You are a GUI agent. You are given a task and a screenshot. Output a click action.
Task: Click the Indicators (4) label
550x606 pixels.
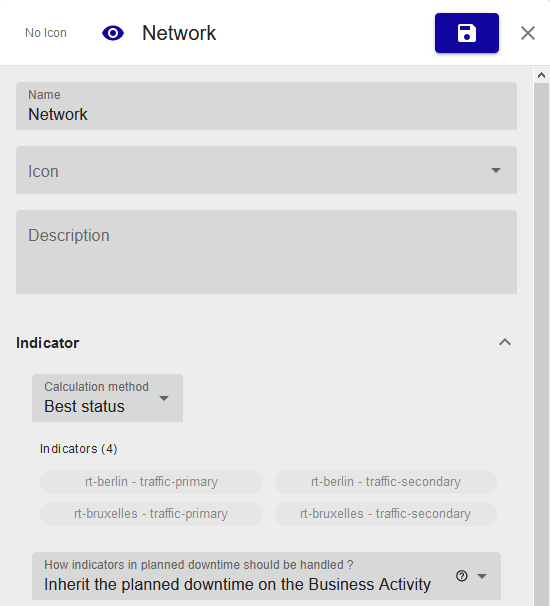point(78,449)
